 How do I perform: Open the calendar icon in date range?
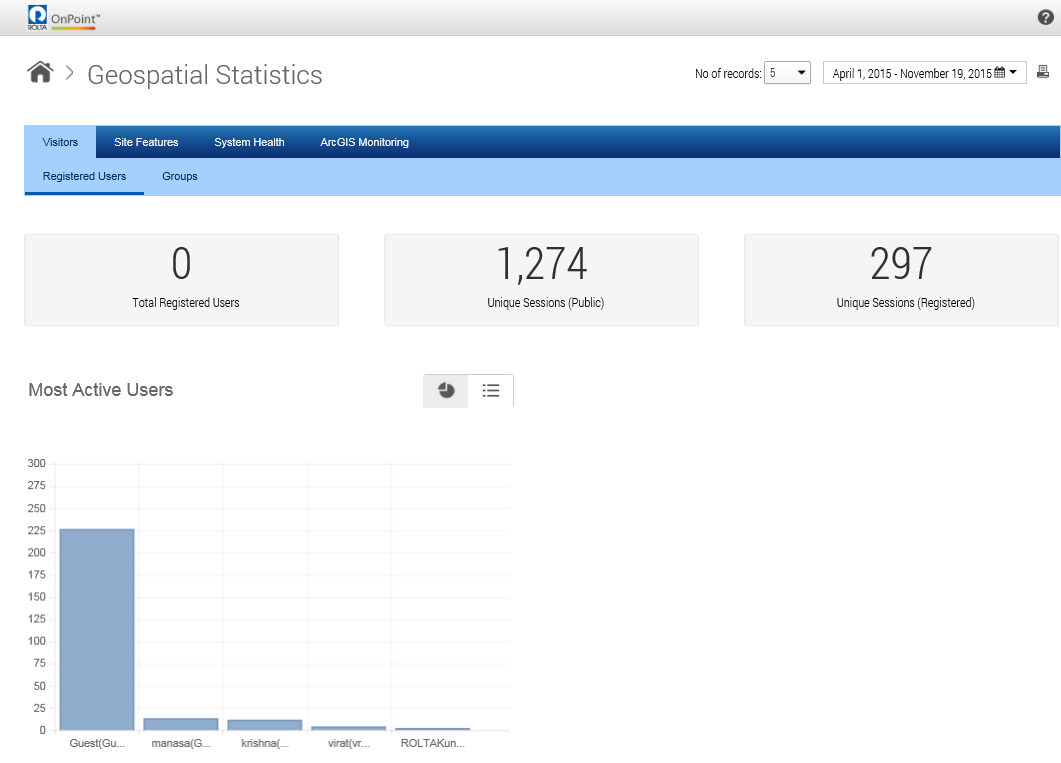click(x=999, y=73)
